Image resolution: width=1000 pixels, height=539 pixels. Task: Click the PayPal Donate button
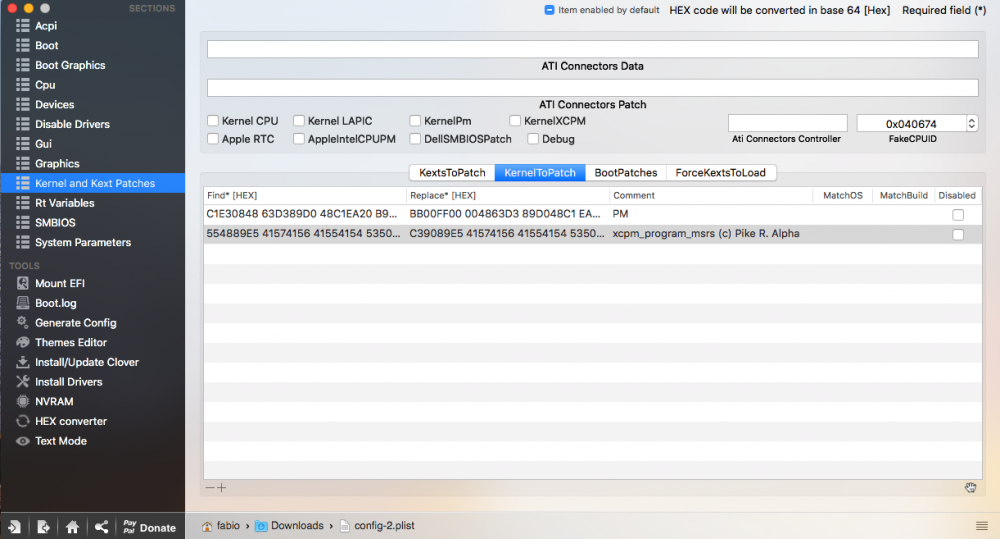pyautogui.click(x=150, y=527)
